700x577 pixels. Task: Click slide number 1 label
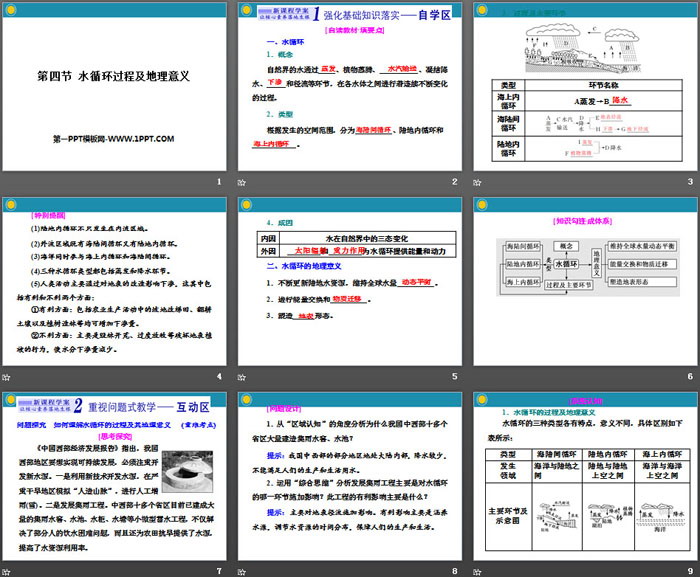pos(219,181)
